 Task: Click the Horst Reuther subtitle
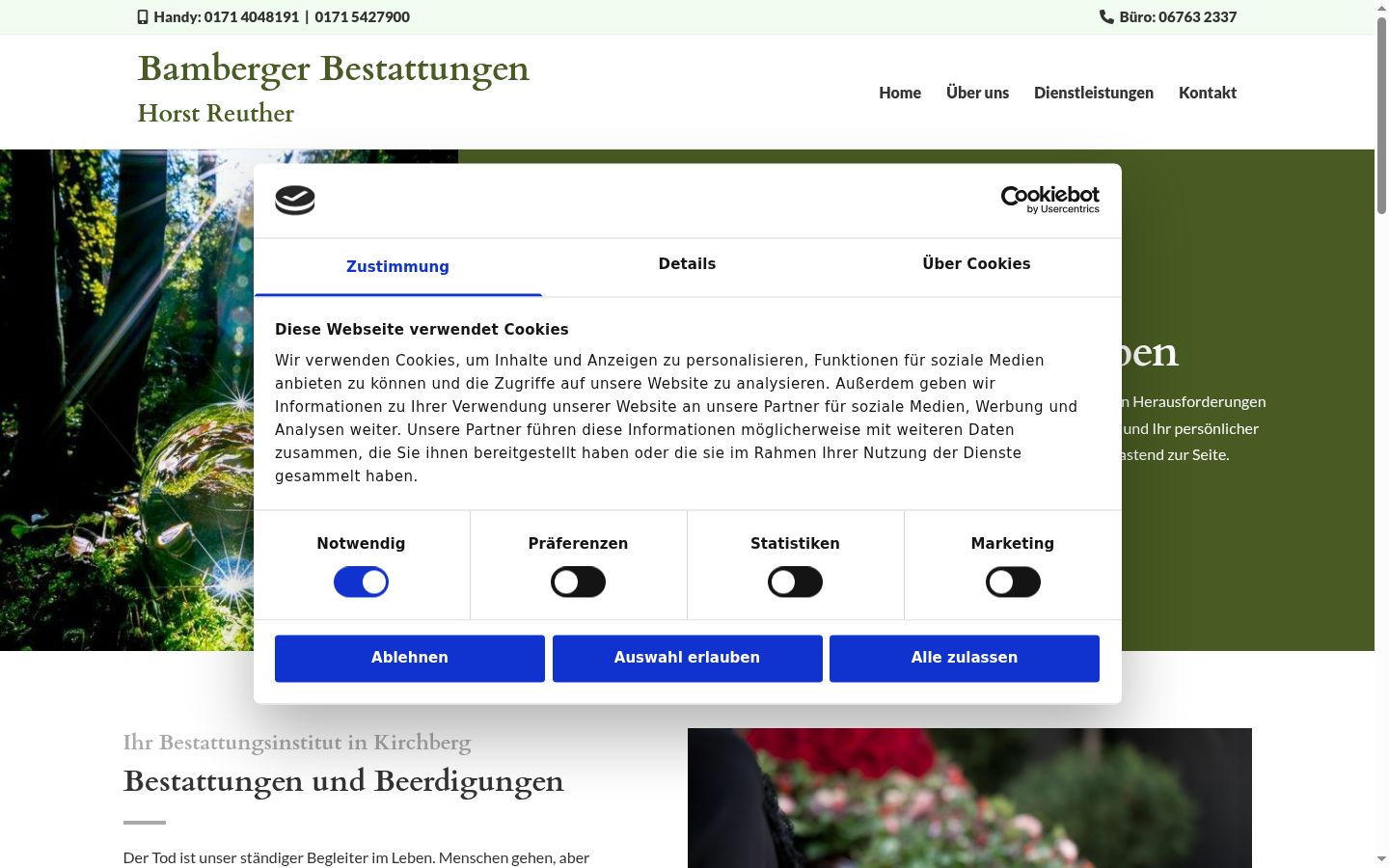[x=216, y=113]
